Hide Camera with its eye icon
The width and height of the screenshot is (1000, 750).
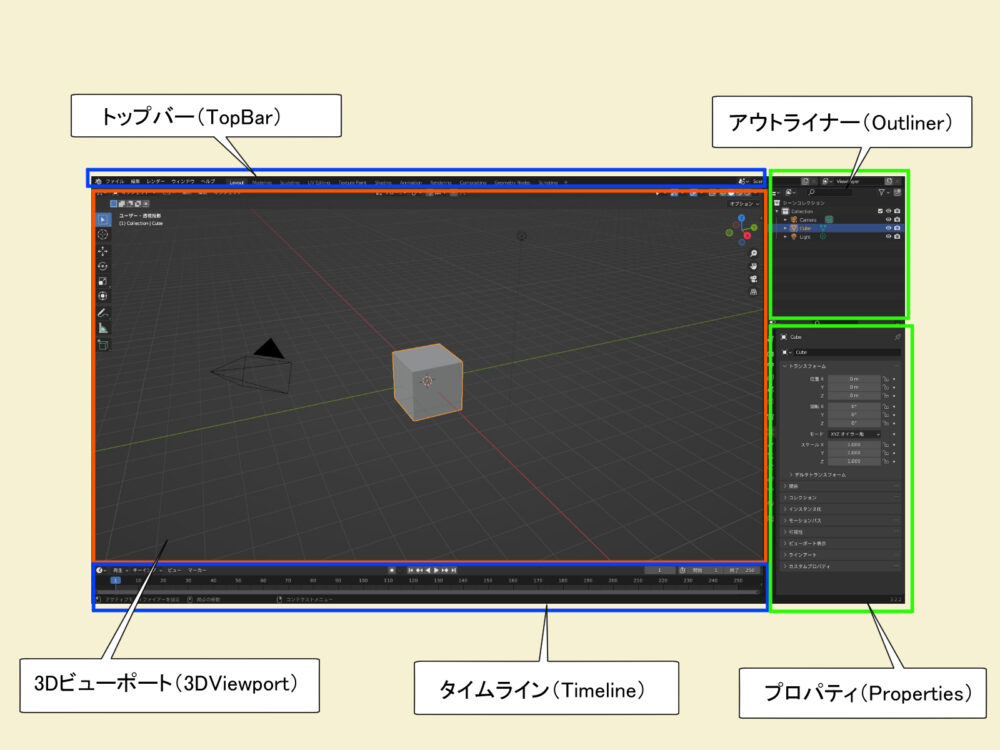pos(888,219)
